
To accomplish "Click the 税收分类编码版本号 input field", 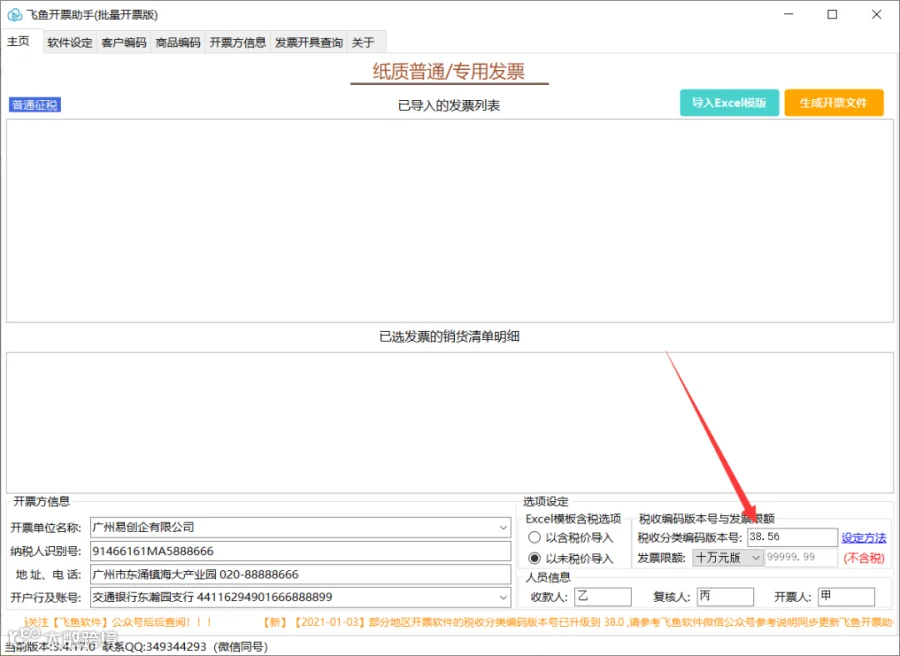I will (x=792, y=537).
